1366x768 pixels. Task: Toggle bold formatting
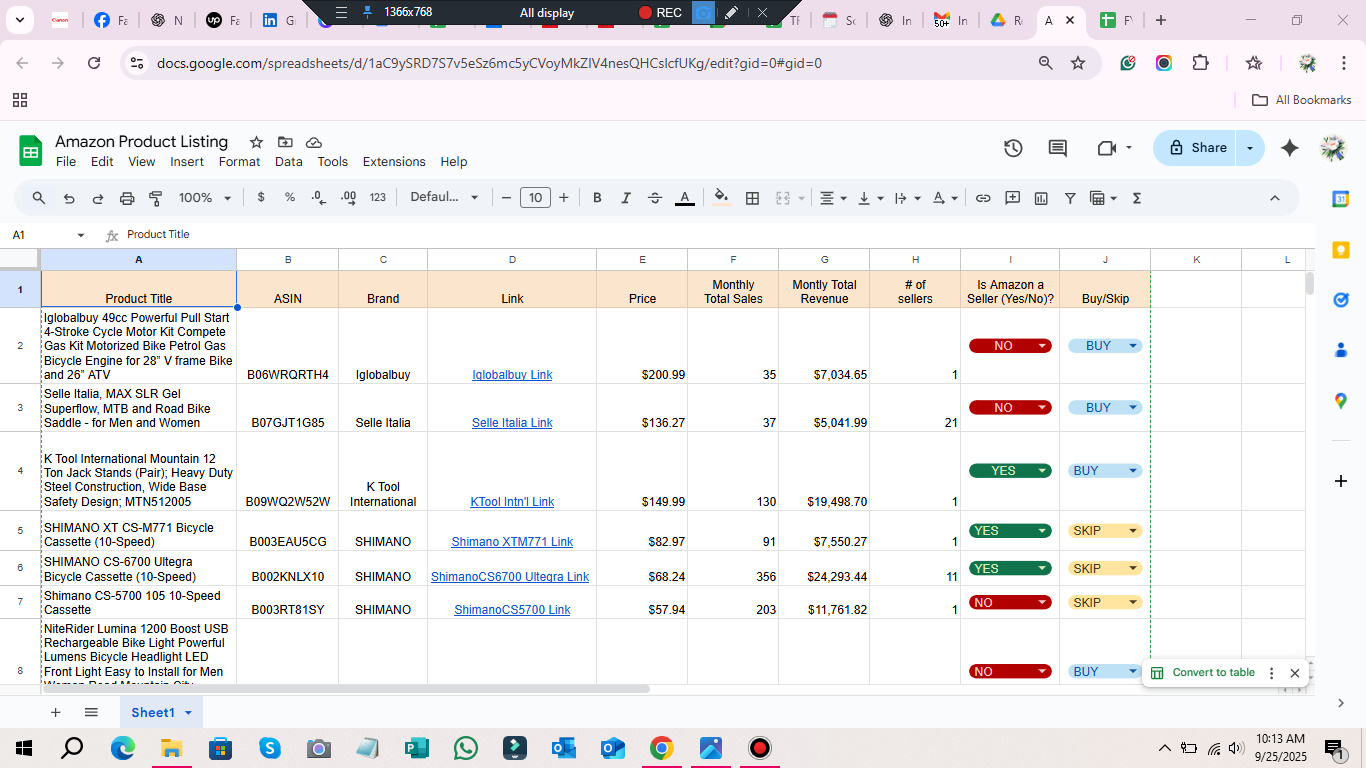tap(597, 198)
